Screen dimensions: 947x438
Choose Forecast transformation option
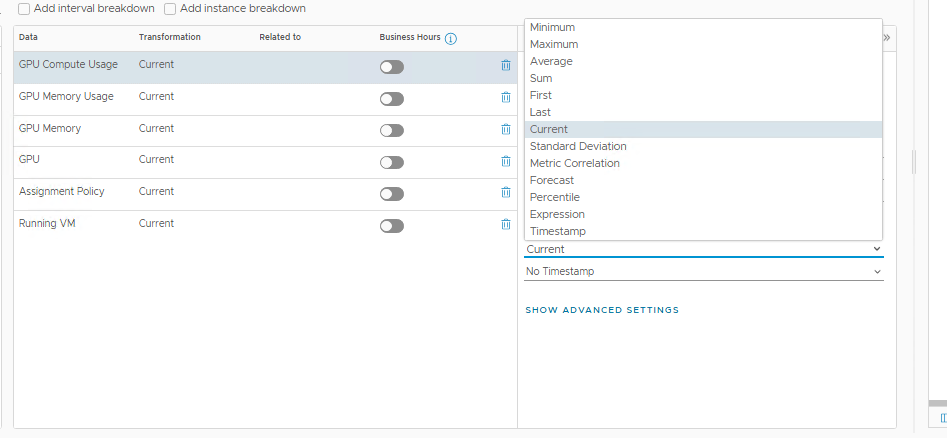point(552,180)
